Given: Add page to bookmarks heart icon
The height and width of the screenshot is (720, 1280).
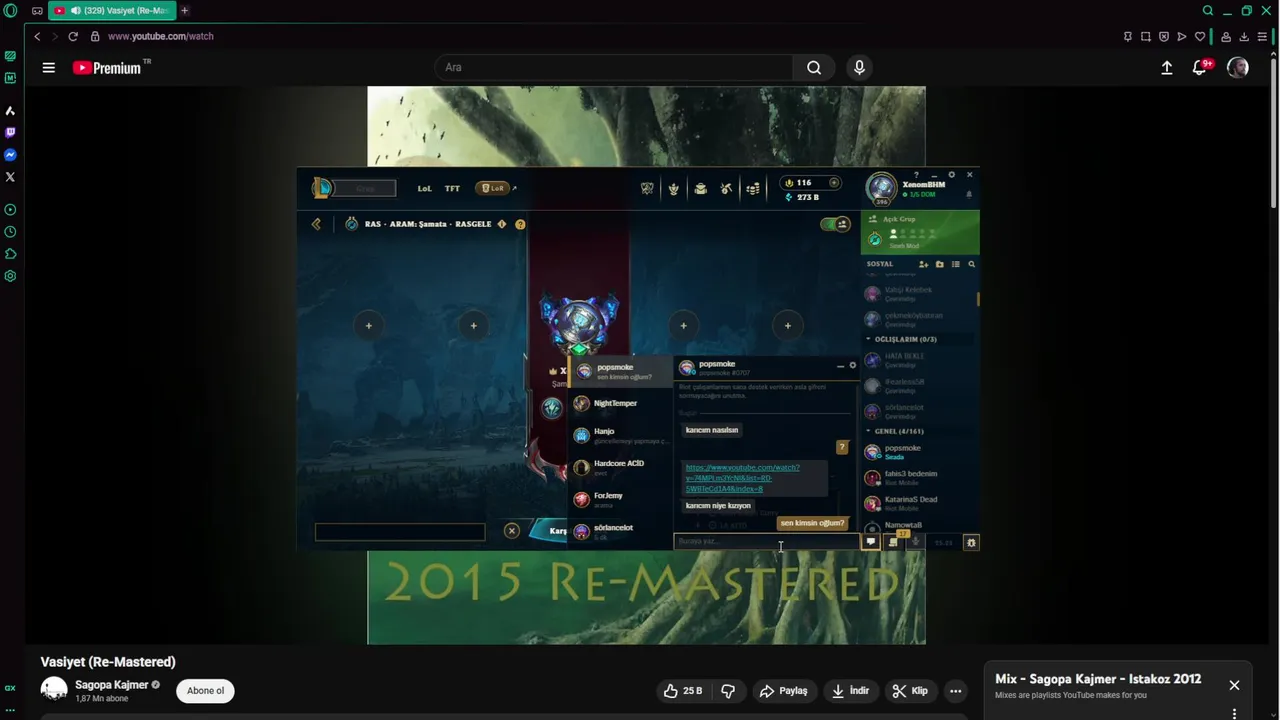Looking at the screenshot, I should coord(1200,37).
